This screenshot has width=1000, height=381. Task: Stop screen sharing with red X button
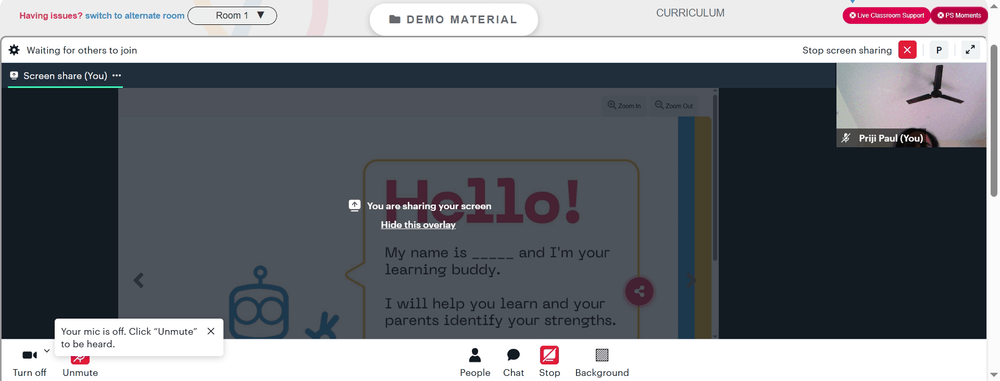click(x=907, y=50)
